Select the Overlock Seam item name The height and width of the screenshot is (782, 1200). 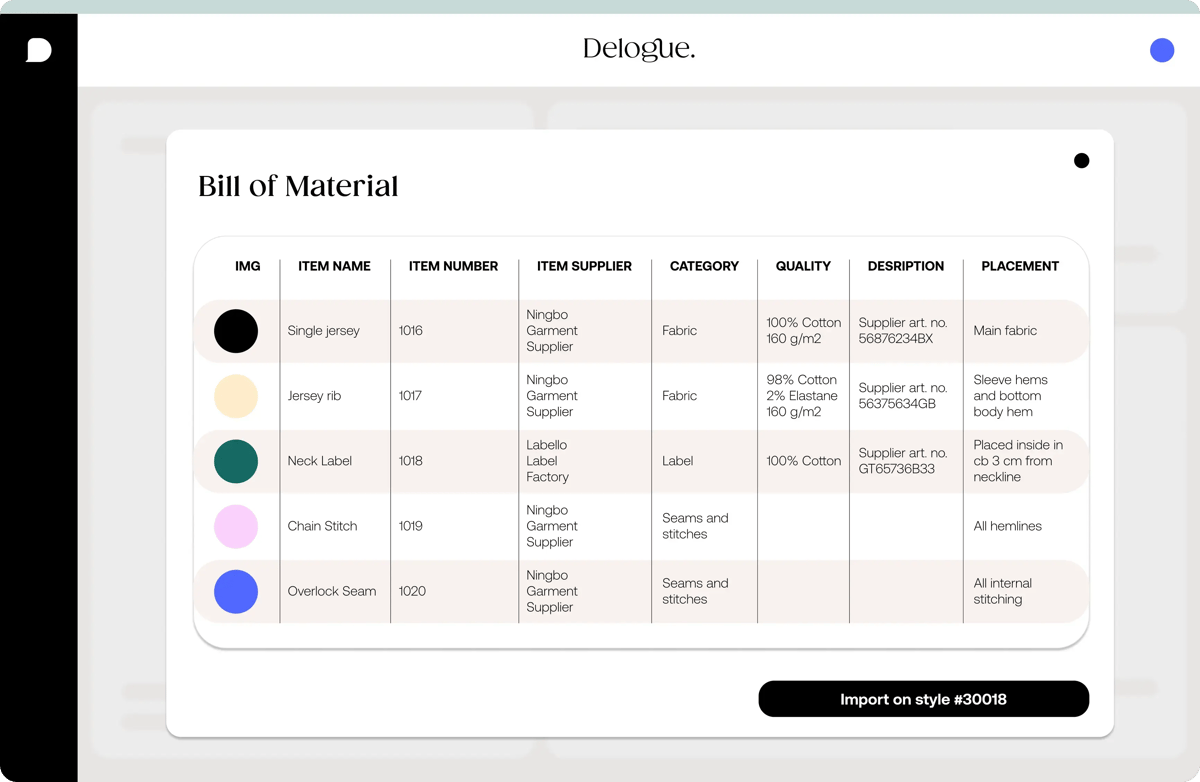click(x=332, y=591)
